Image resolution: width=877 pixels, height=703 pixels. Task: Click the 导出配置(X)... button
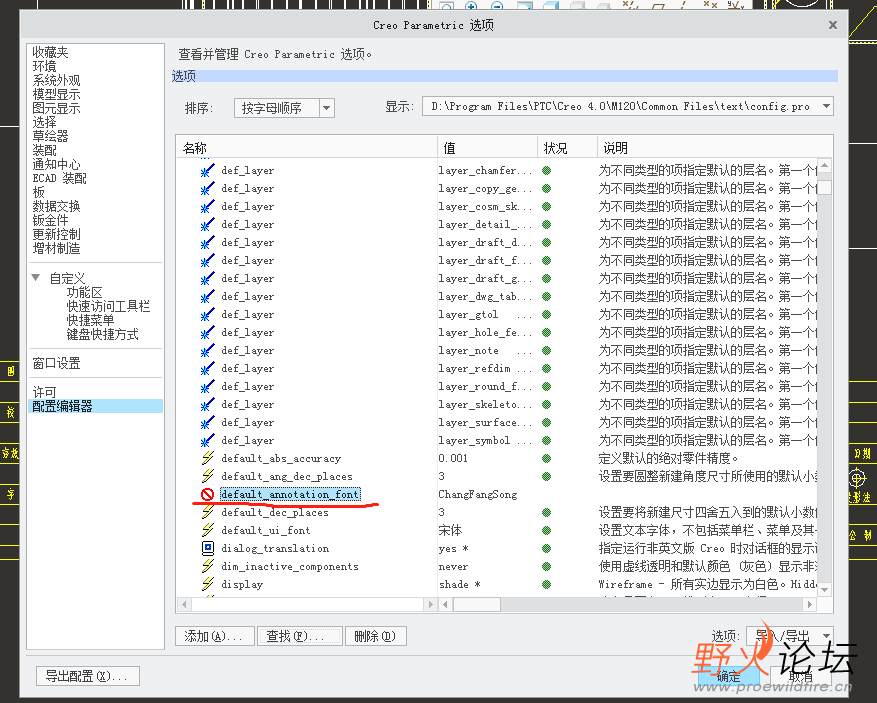88,676
